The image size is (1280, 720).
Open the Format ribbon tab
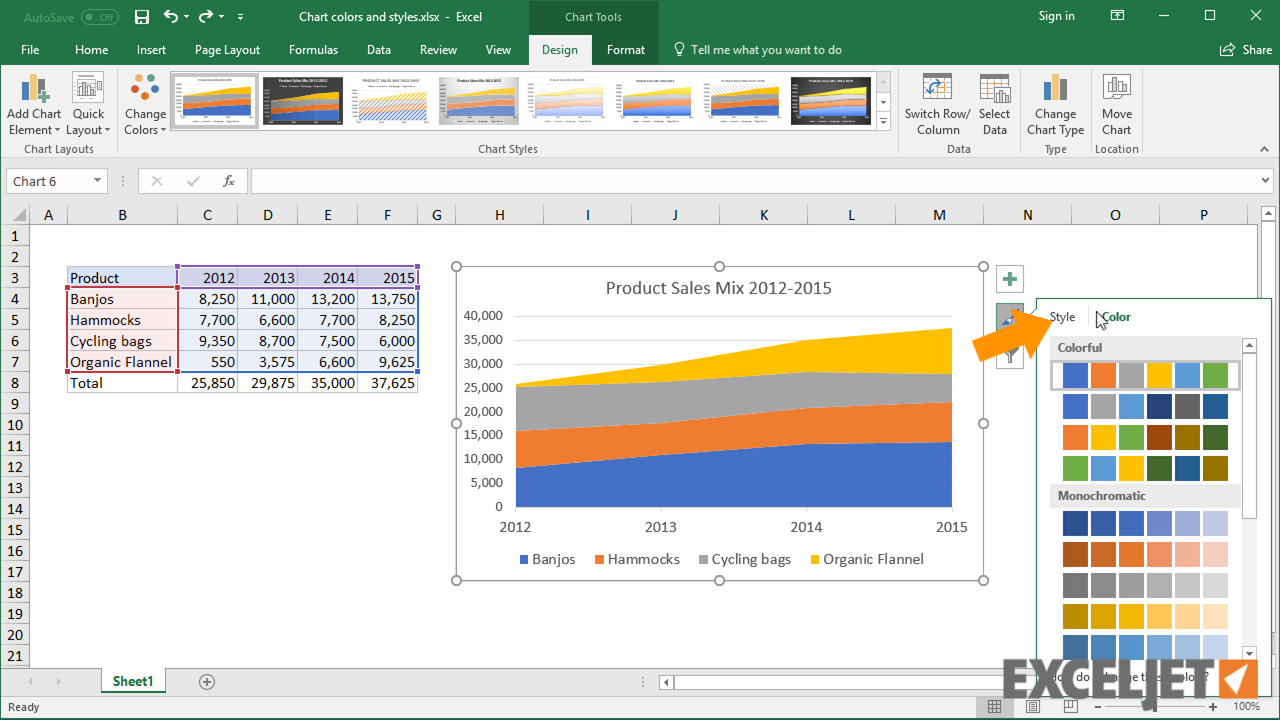(626, 50)
